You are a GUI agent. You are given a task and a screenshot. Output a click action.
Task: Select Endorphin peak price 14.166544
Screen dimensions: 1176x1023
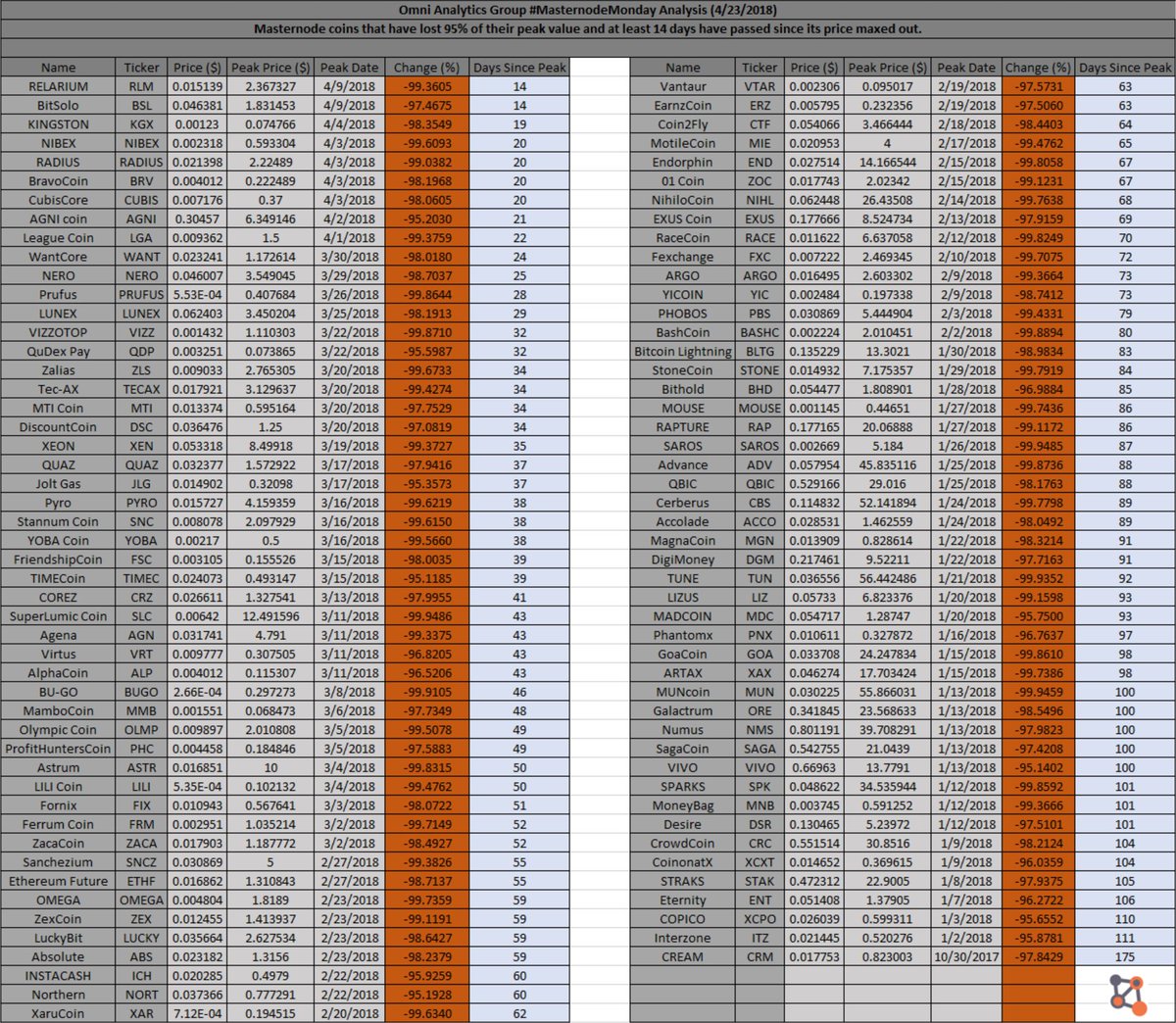(x=888, y=162)
